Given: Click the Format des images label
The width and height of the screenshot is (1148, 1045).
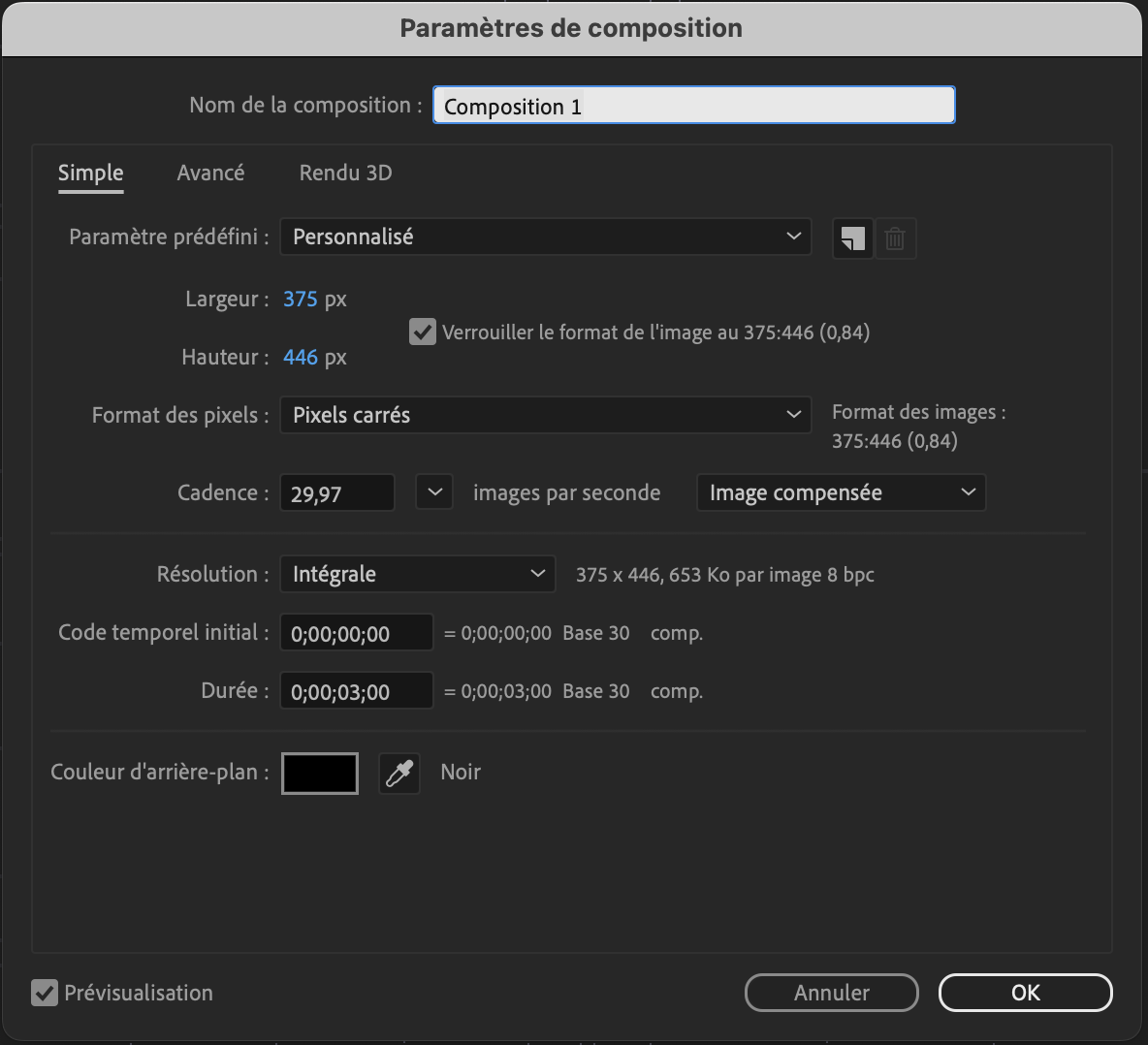Looking at the screenshot, I should click(919, 412).
